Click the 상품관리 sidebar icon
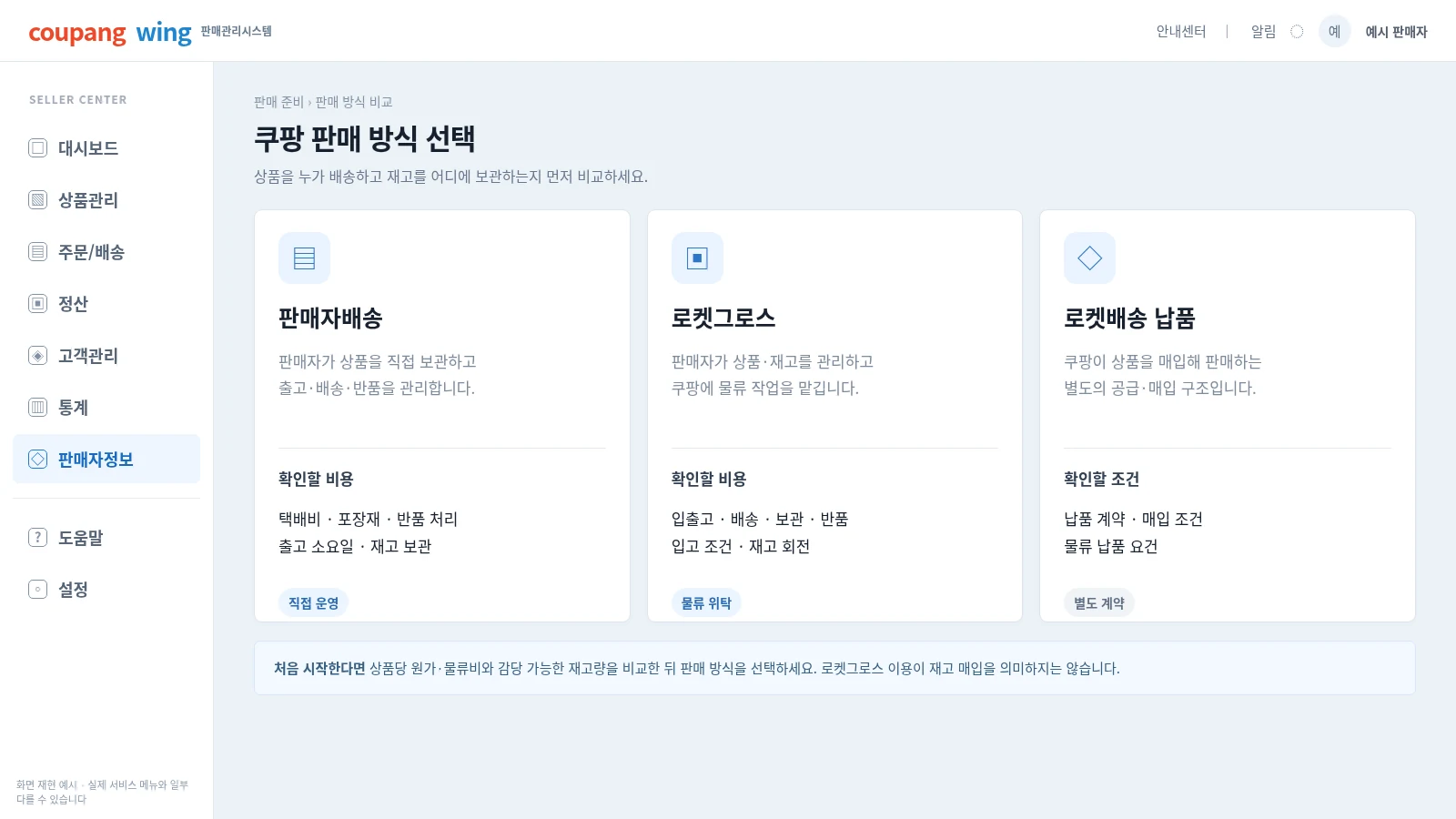 click(x=37, y=199)
